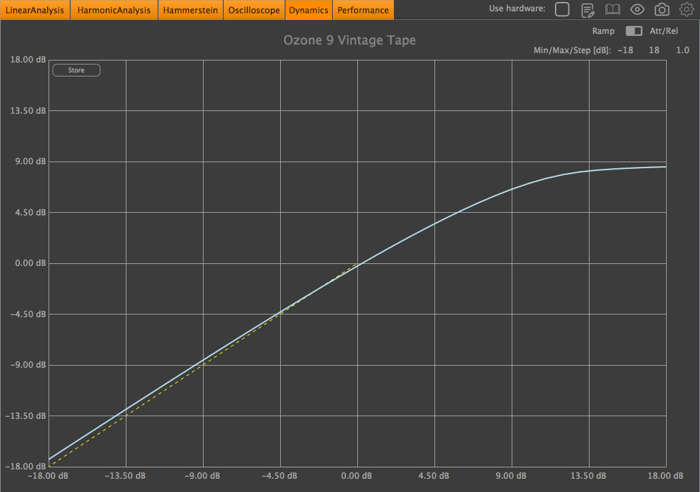
Task: Click the 9.00 dB x-axis label
Action: [x=511, y=476]
